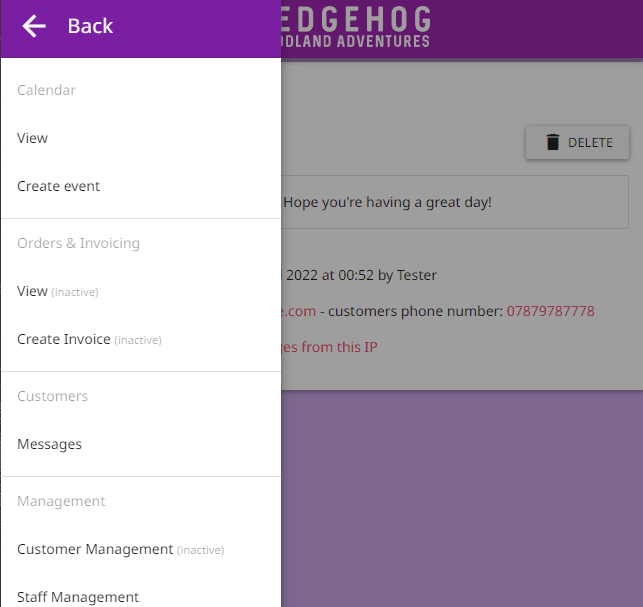Select Customer Management menu item

[95, 549]
